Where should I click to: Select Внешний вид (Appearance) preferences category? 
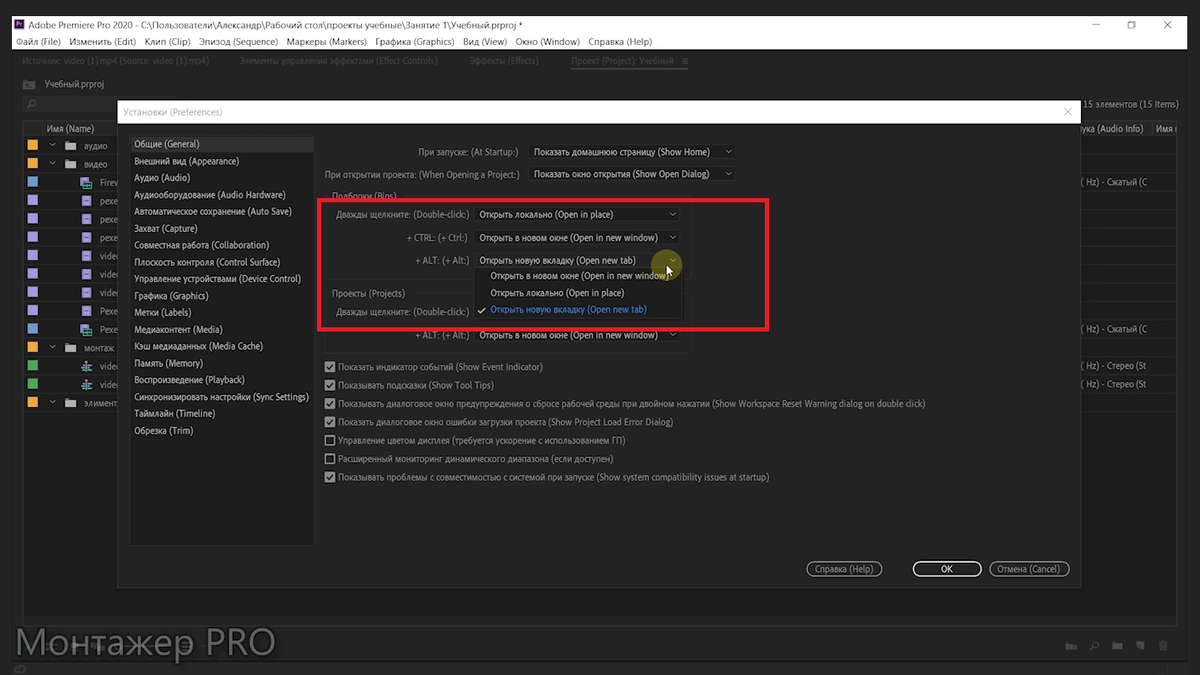click(x=187, y=161)
